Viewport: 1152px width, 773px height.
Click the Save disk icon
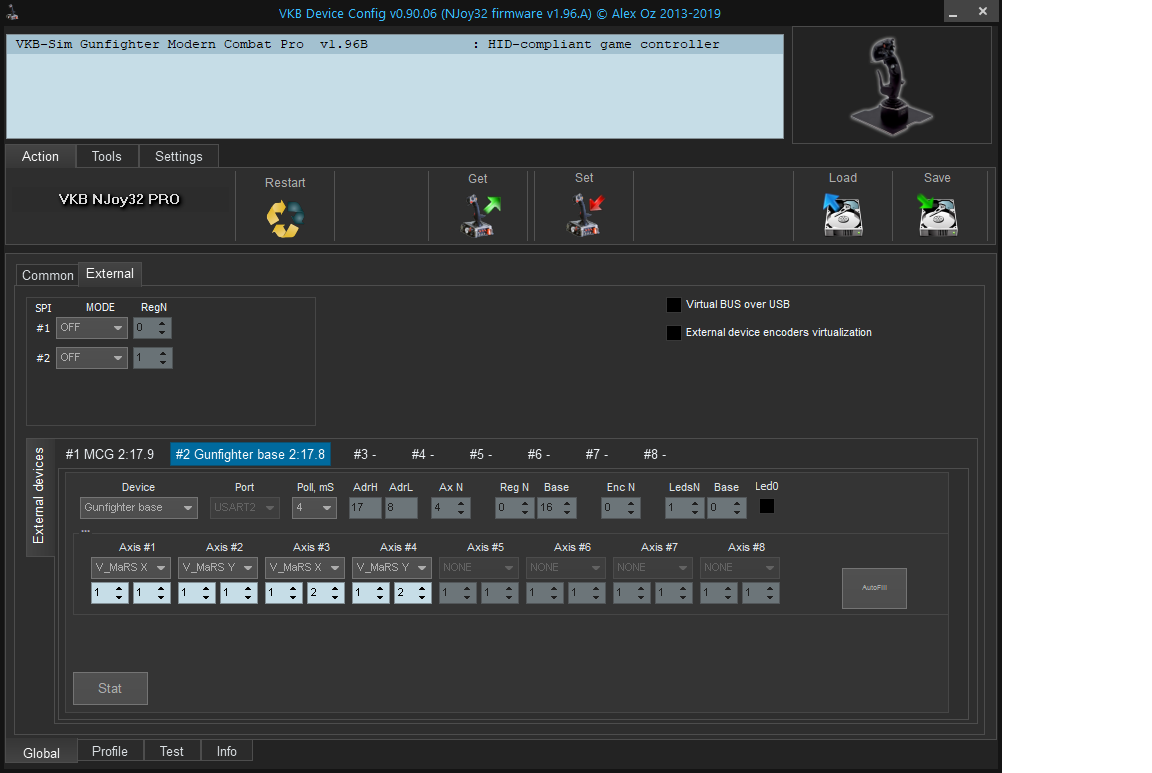[x=937, y=215]
